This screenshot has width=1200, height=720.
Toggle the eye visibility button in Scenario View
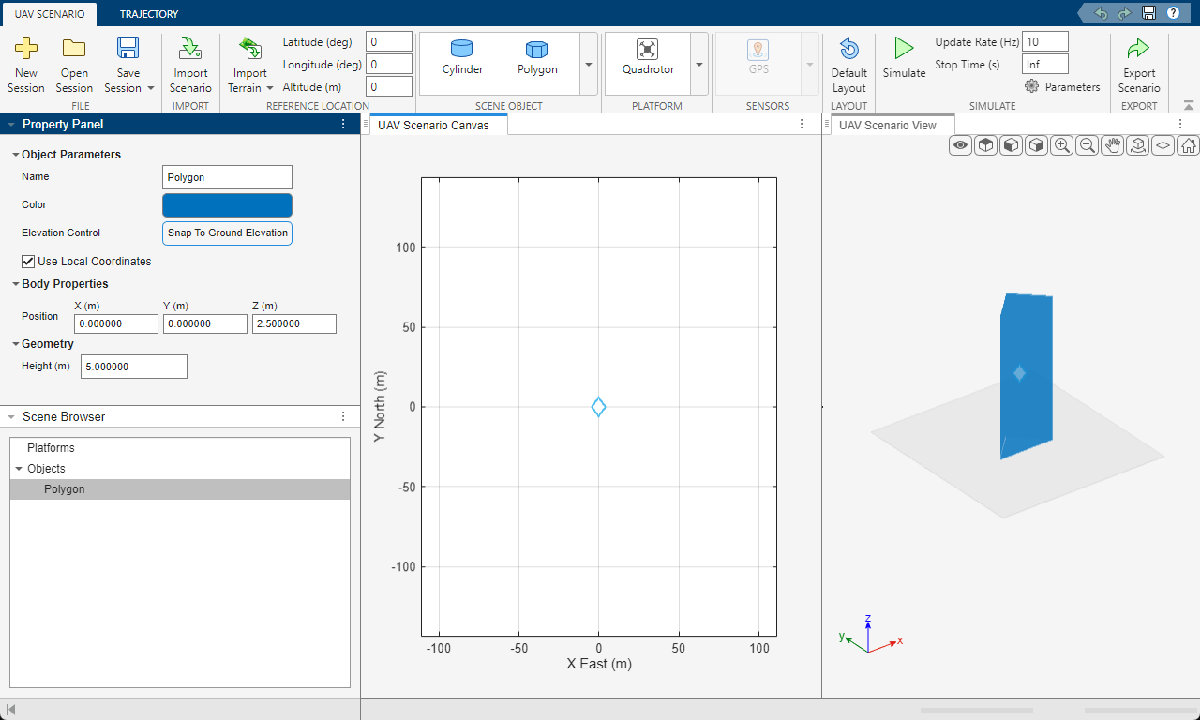[x=961, y=146]
